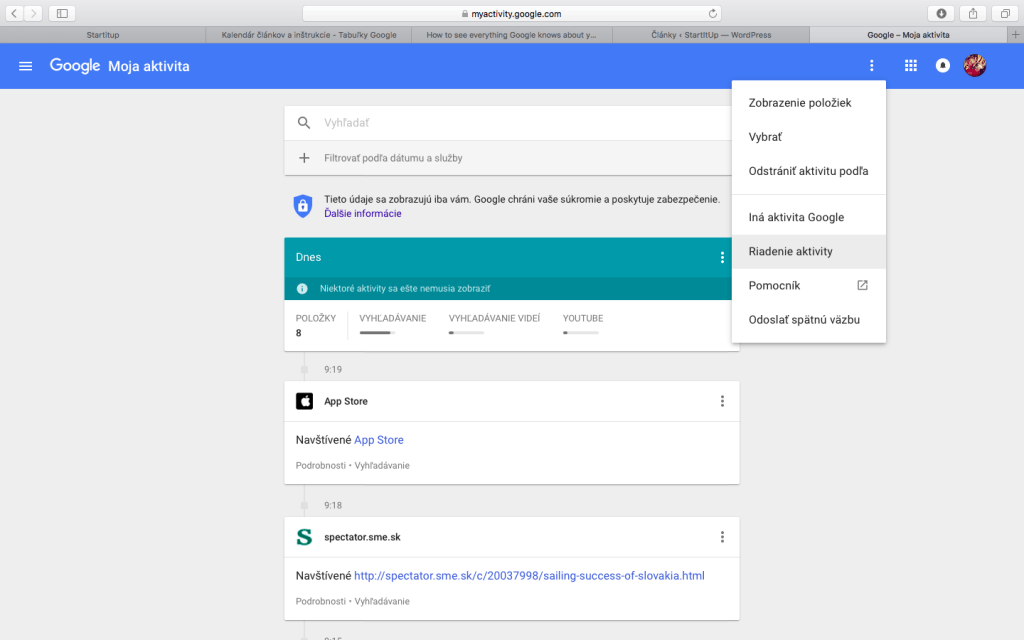
Task: Switch to the Startitup tab
Action: pyautogui.click(x=103, y=35)
